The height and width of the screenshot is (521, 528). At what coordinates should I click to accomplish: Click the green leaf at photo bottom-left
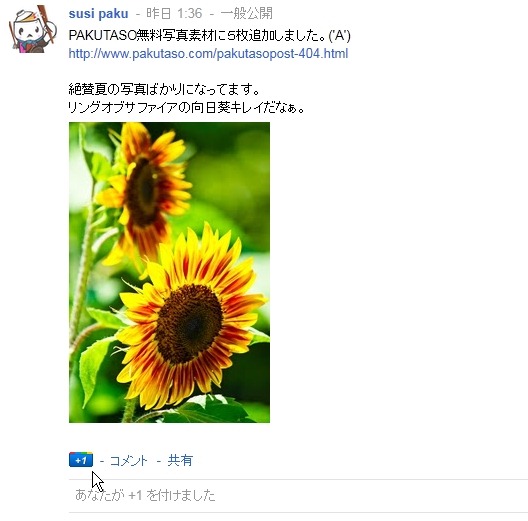[90, 369]
